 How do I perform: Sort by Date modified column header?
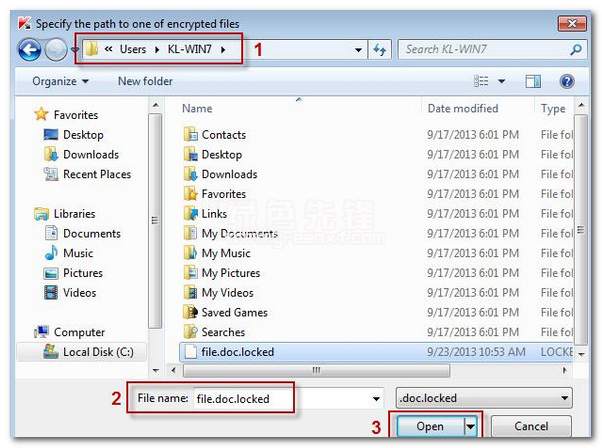463,108
